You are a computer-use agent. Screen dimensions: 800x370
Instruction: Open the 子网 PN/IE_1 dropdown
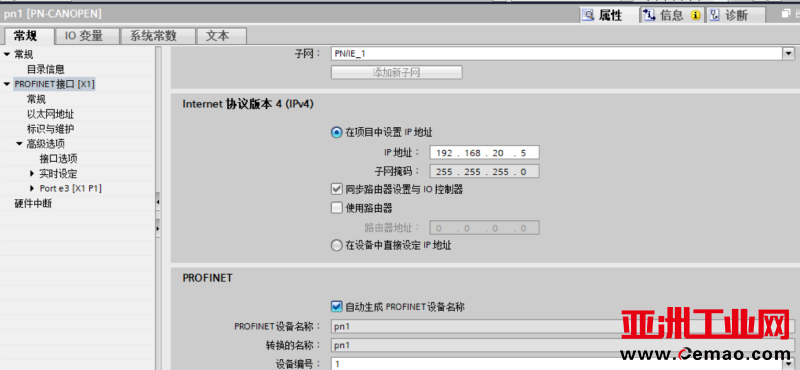tap(789, 54)
